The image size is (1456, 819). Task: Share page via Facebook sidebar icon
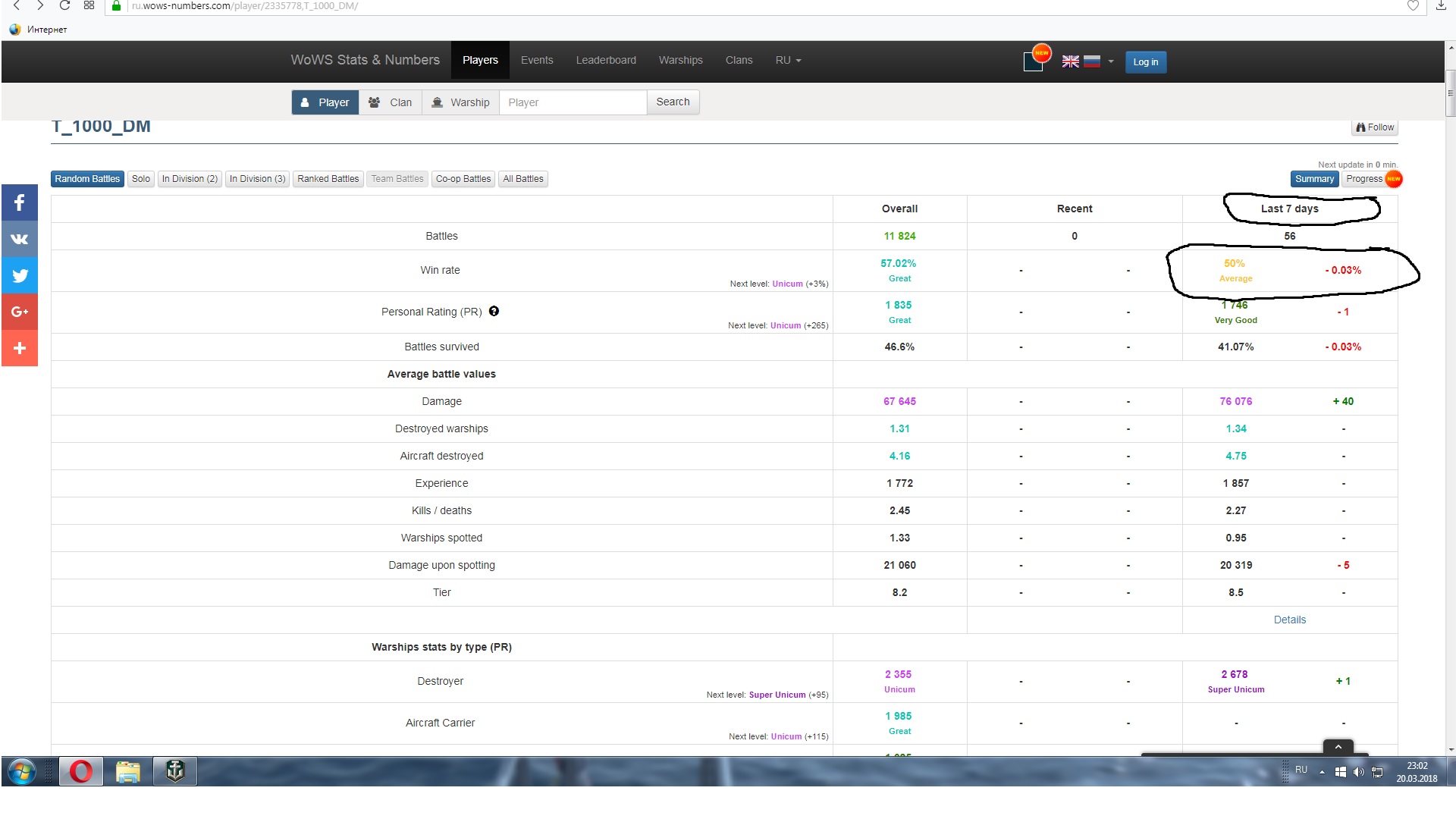point(20,202)
